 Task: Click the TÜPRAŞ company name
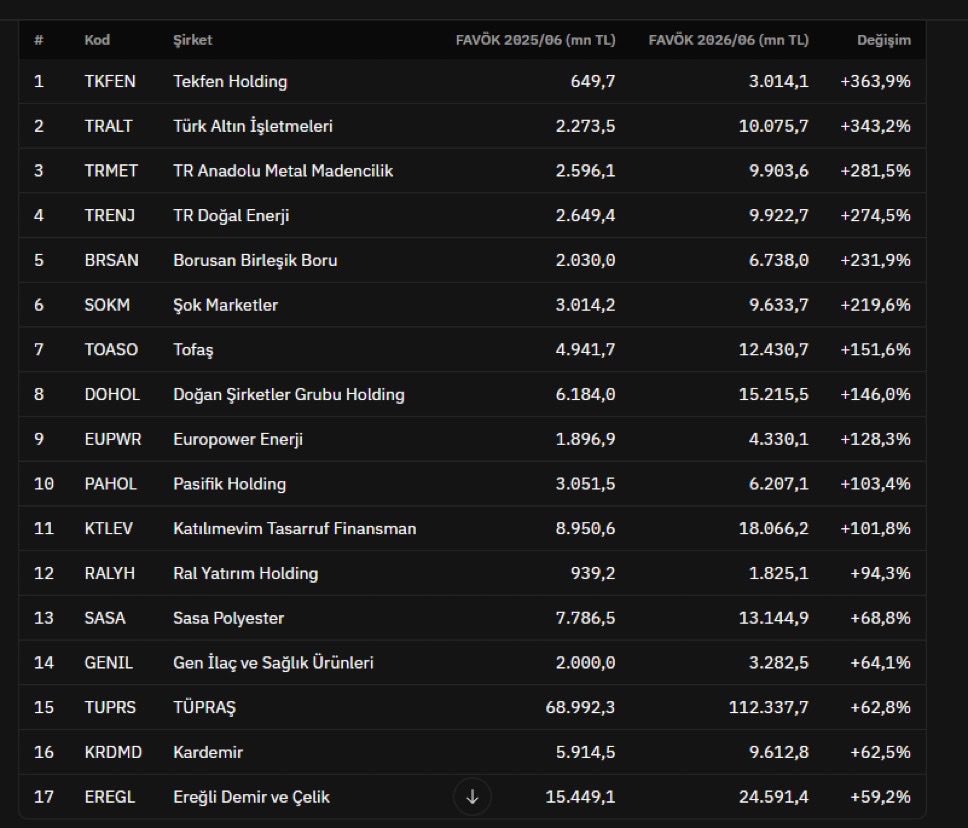point(205,708)
